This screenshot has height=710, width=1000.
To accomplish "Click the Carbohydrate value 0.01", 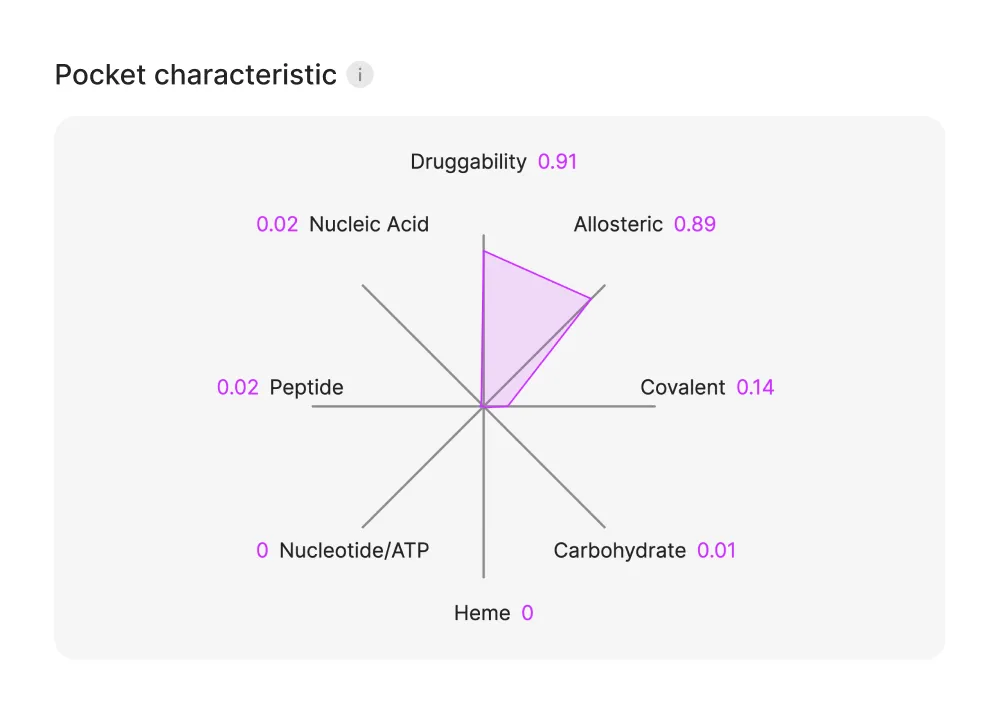I will pyautogui.click(x=716, y=551).
